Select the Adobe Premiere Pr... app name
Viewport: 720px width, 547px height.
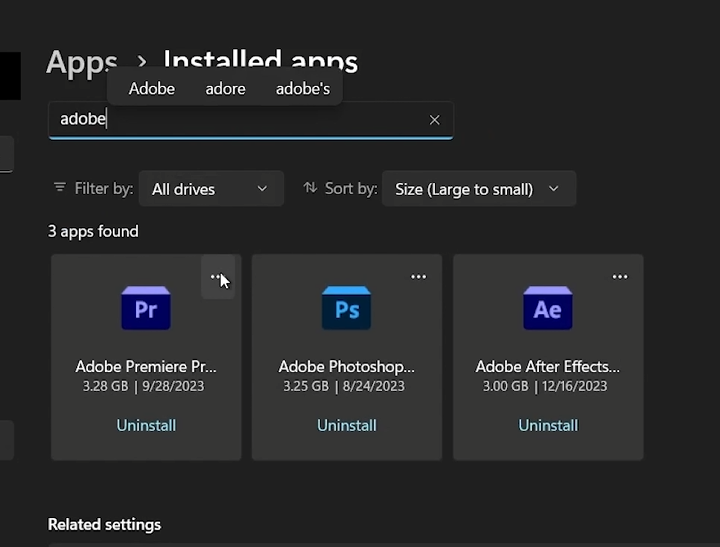point(146,367)
